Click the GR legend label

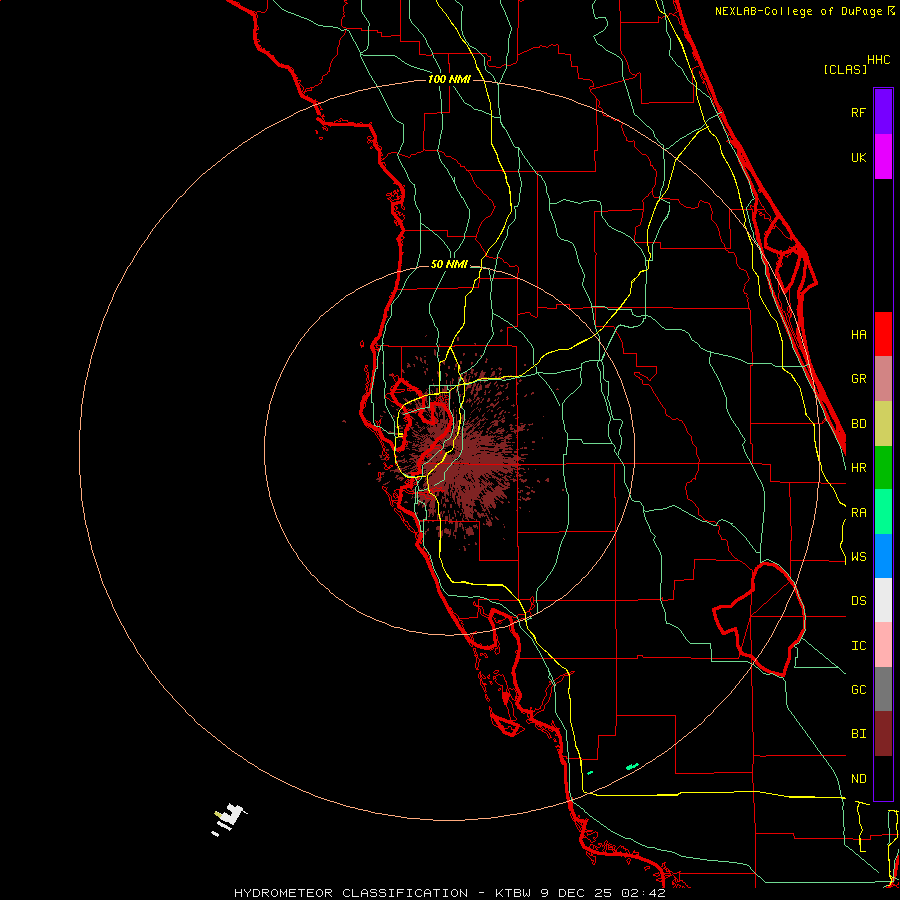[x=858, y=379]
